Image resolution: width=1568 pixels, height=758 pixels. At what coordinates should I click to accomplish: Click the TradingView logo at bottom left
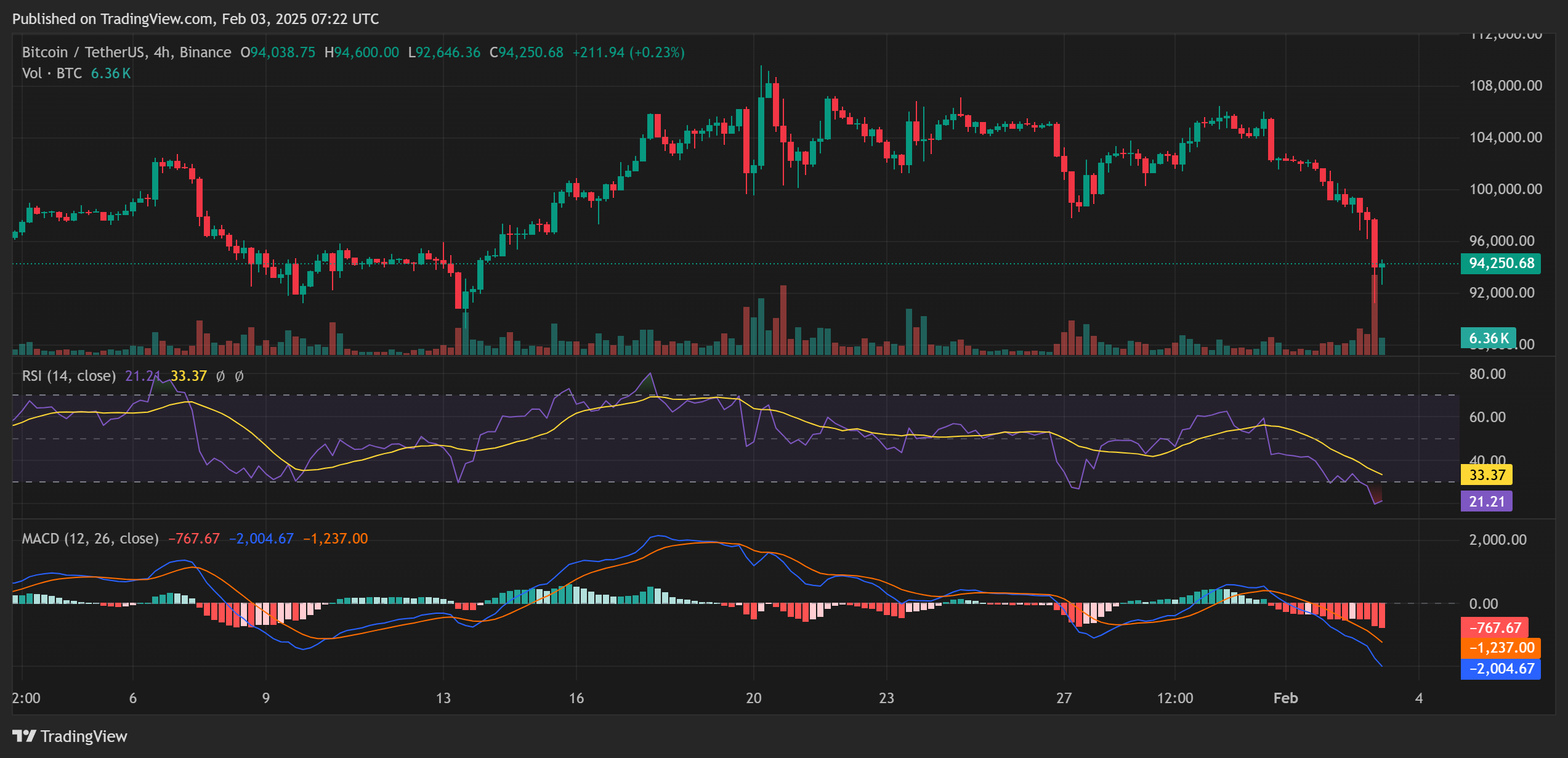(x=70, y=736)
